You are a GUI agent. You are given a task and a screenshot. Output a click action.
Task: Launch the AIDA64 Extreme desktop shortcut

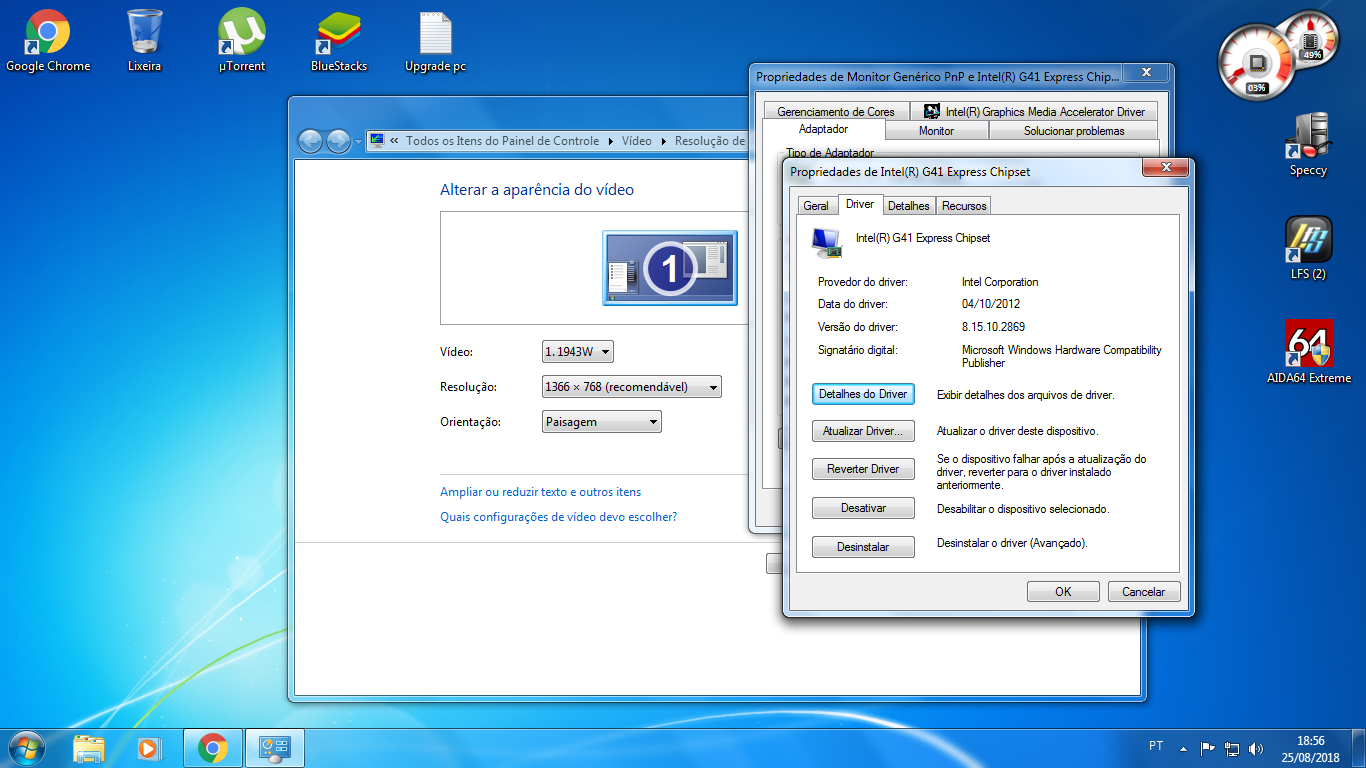1308,353
